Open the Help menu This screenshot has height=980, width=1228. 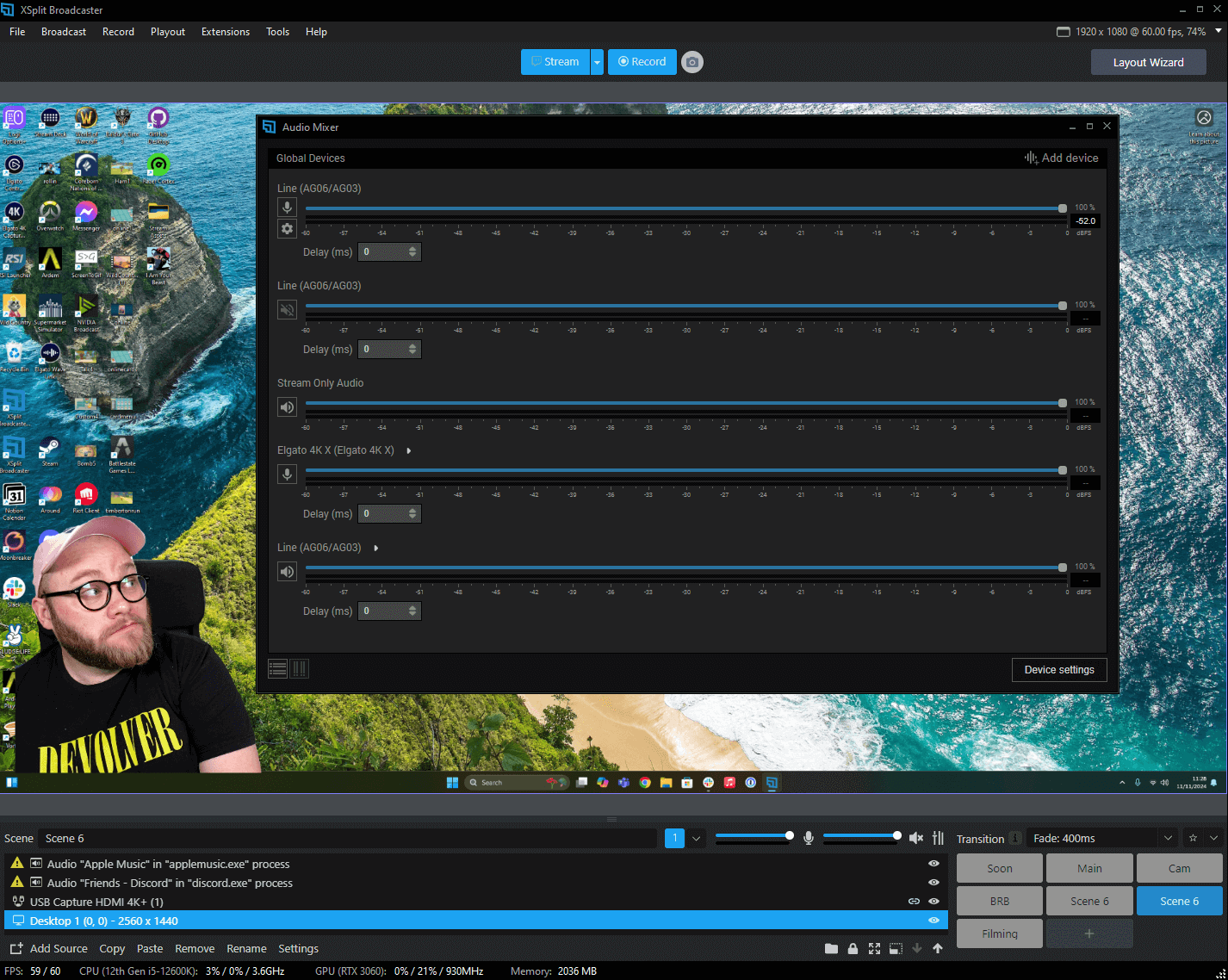coord(316,32)
